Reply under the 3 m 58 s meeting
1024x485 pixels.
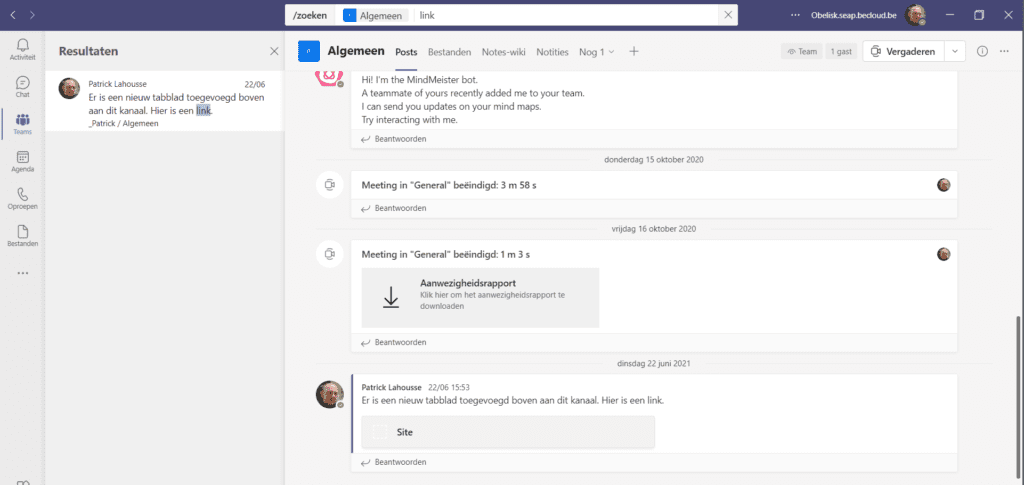point(394,208)
